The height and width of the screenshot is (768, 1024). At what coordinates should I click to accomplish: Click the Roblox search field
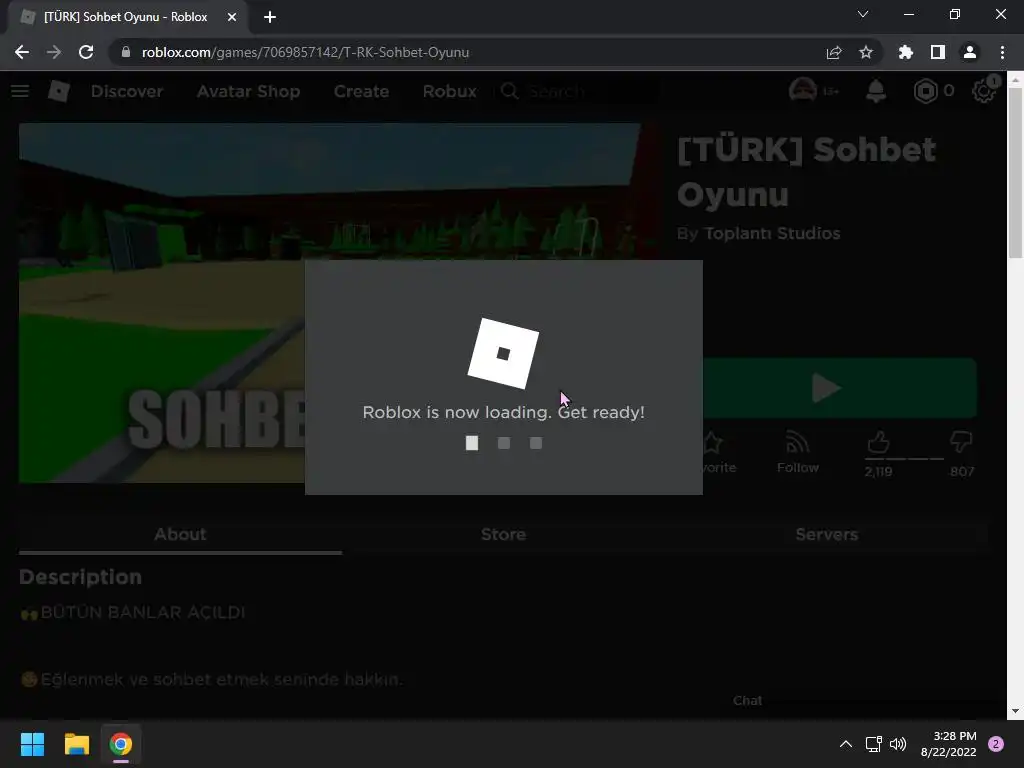pos(579,91)
